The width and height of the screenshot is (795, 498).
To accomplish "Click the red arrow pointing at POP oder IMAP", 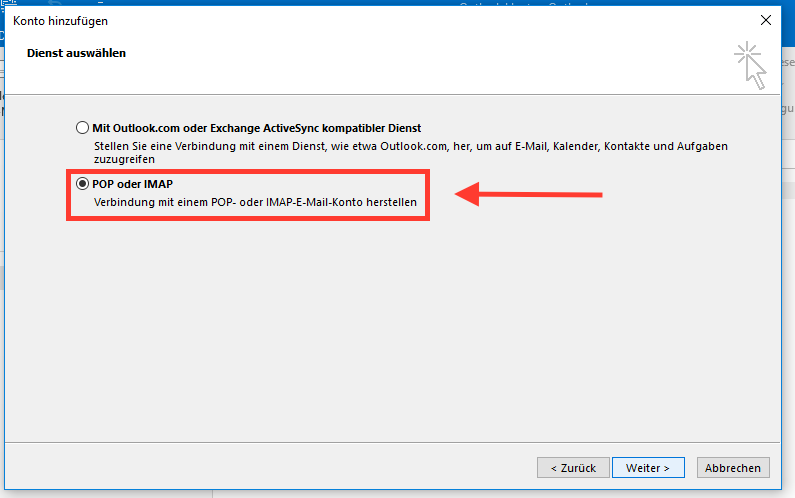I will [528, 195].
